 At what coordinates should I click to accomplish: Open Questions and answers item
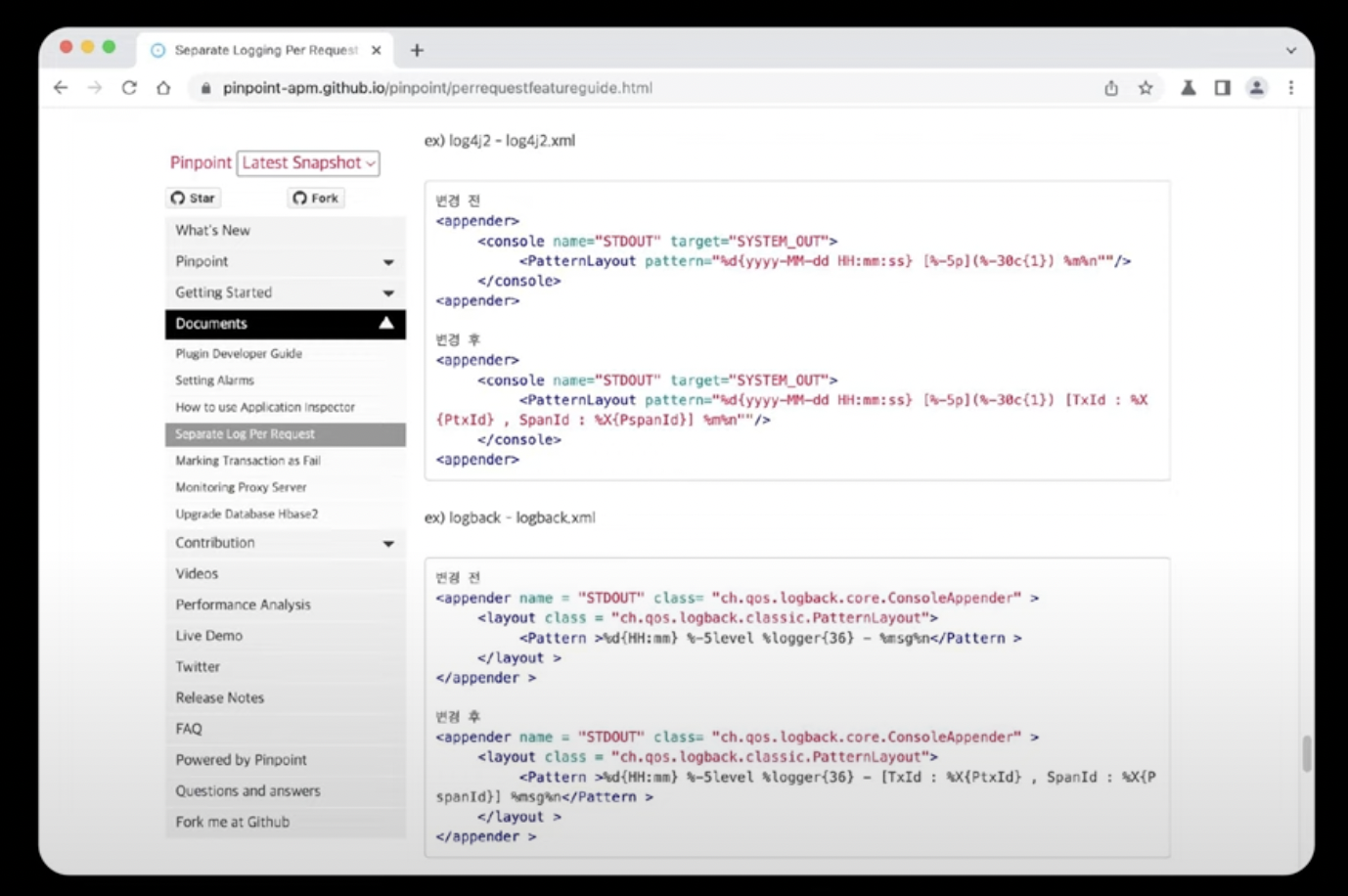coord(285,791)
